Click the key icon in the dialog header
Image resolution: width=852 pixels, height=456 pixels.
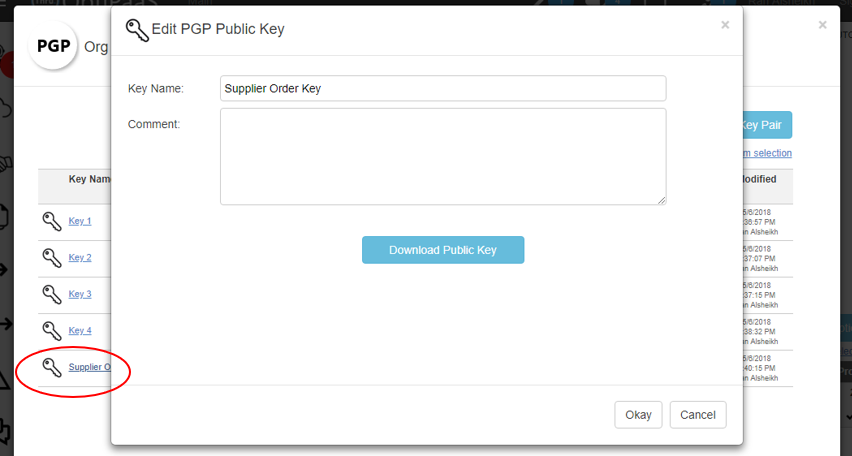coord(137,29)
